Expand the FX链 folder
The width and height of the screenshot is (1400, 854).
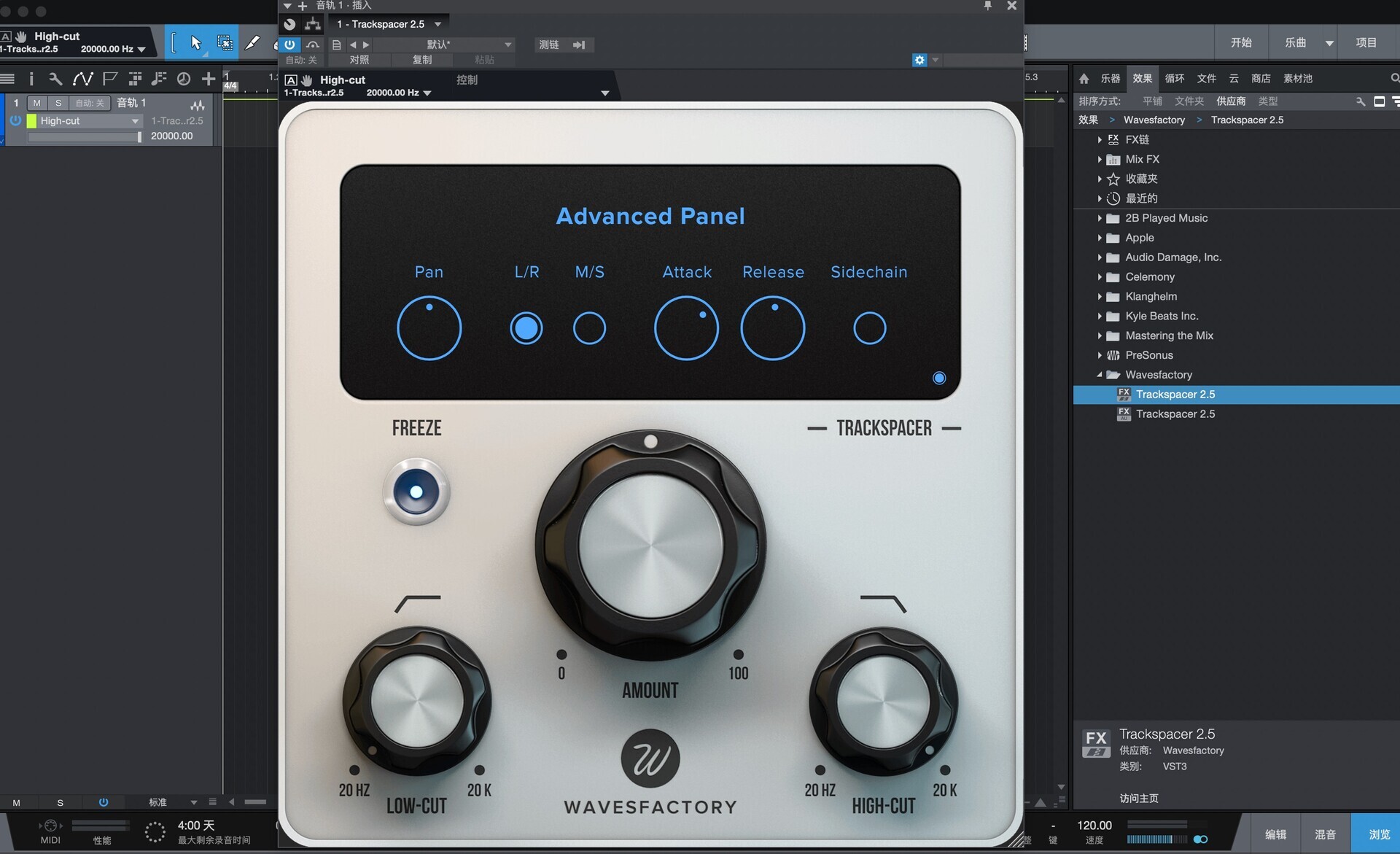click(1100, 139)
